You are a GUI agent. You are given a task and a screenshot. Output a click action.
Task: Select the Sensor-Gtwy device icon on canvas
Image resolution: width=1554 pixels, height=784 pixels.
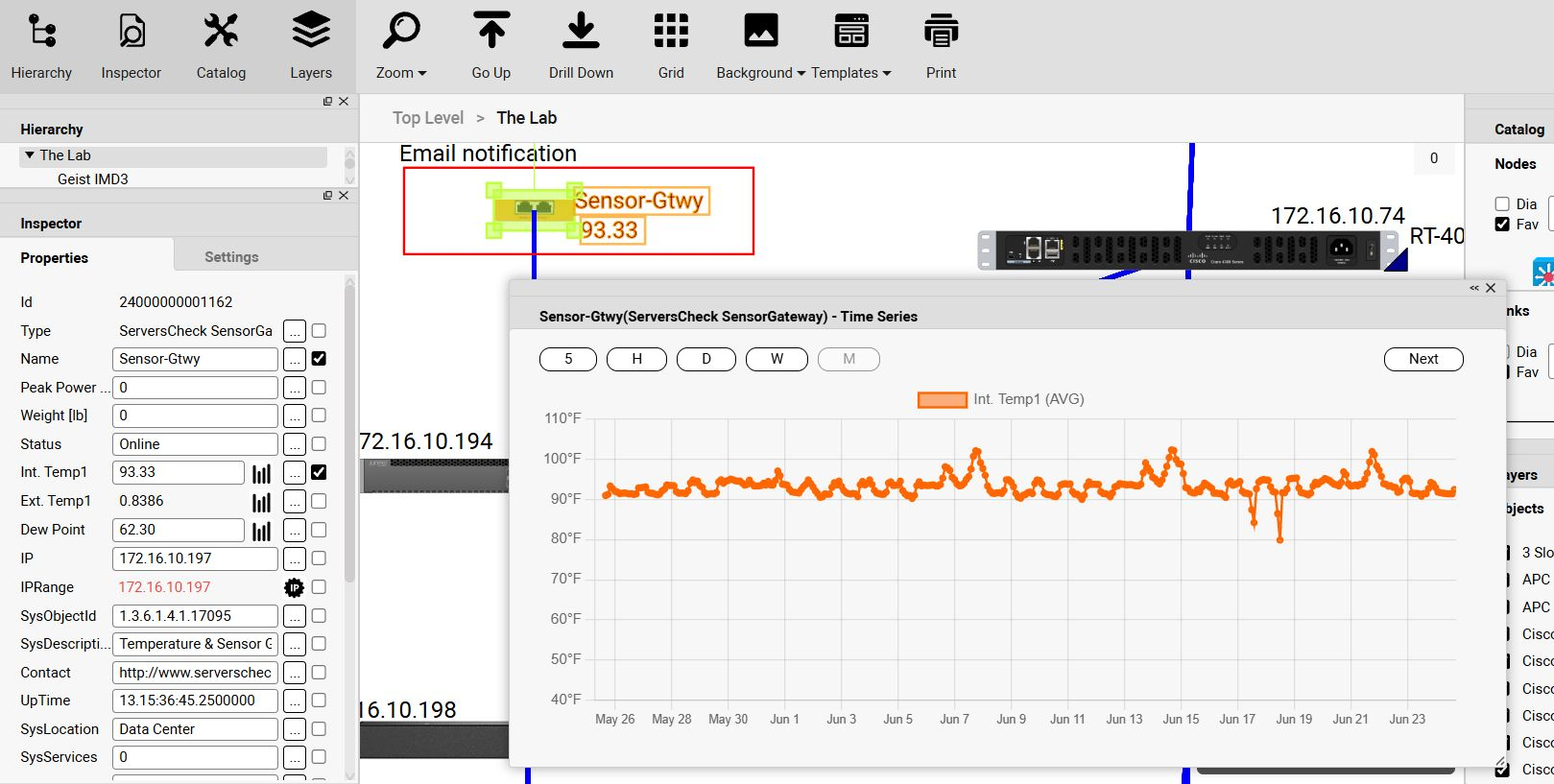[x=535, y=208]
